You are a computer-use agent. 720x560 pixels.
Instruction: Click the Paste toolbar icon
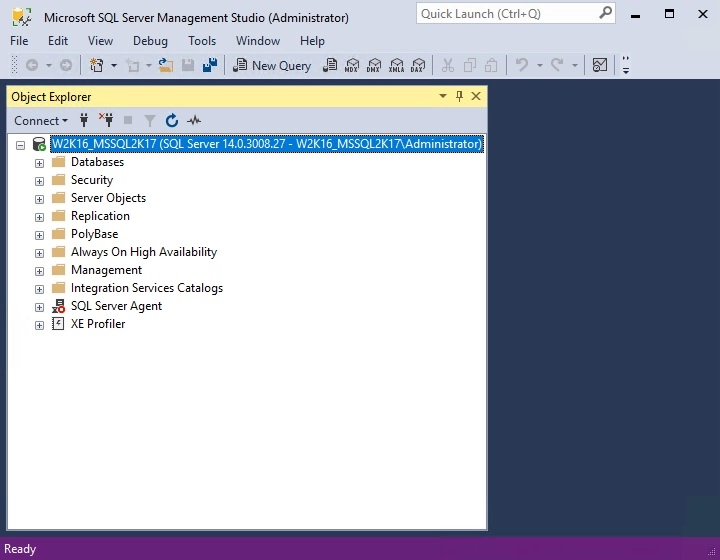click(x=491, y=66)
